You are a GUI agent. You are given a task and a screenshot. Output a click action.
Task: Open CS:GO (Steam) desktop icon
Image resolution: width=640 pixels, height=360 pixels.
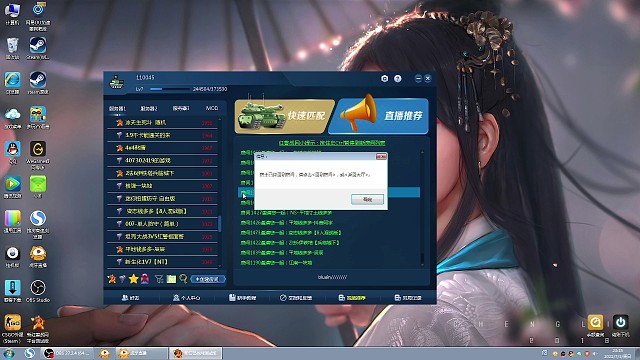12,329
